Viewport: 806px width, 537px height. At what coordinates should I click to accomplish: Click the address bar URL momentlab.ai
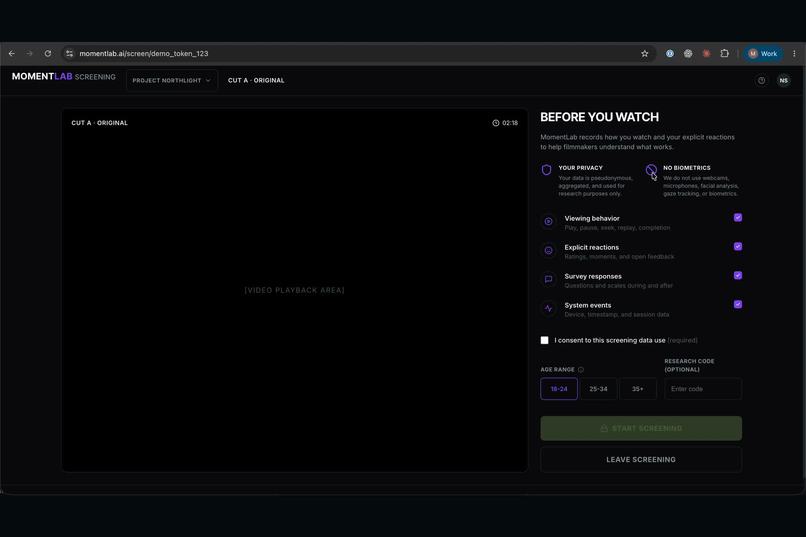144,53
